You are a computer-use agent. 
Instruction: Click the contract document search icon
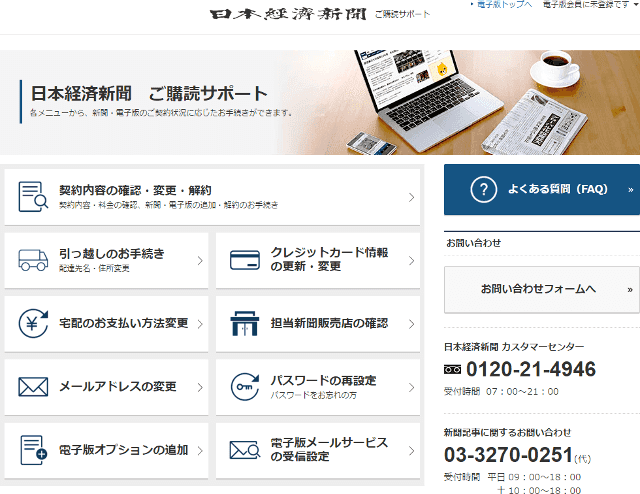coord(33,197)
